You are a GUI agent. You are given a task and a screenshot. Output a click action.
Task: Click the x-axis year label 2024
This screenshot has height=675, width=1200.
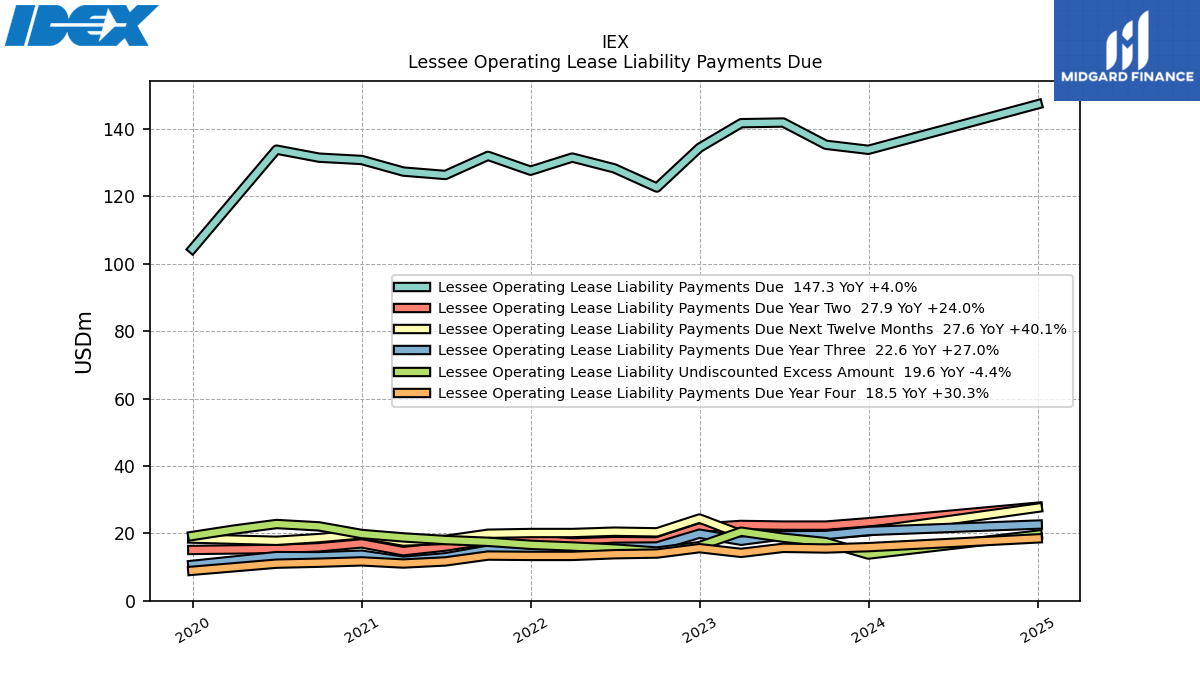[x=868, y=630]
